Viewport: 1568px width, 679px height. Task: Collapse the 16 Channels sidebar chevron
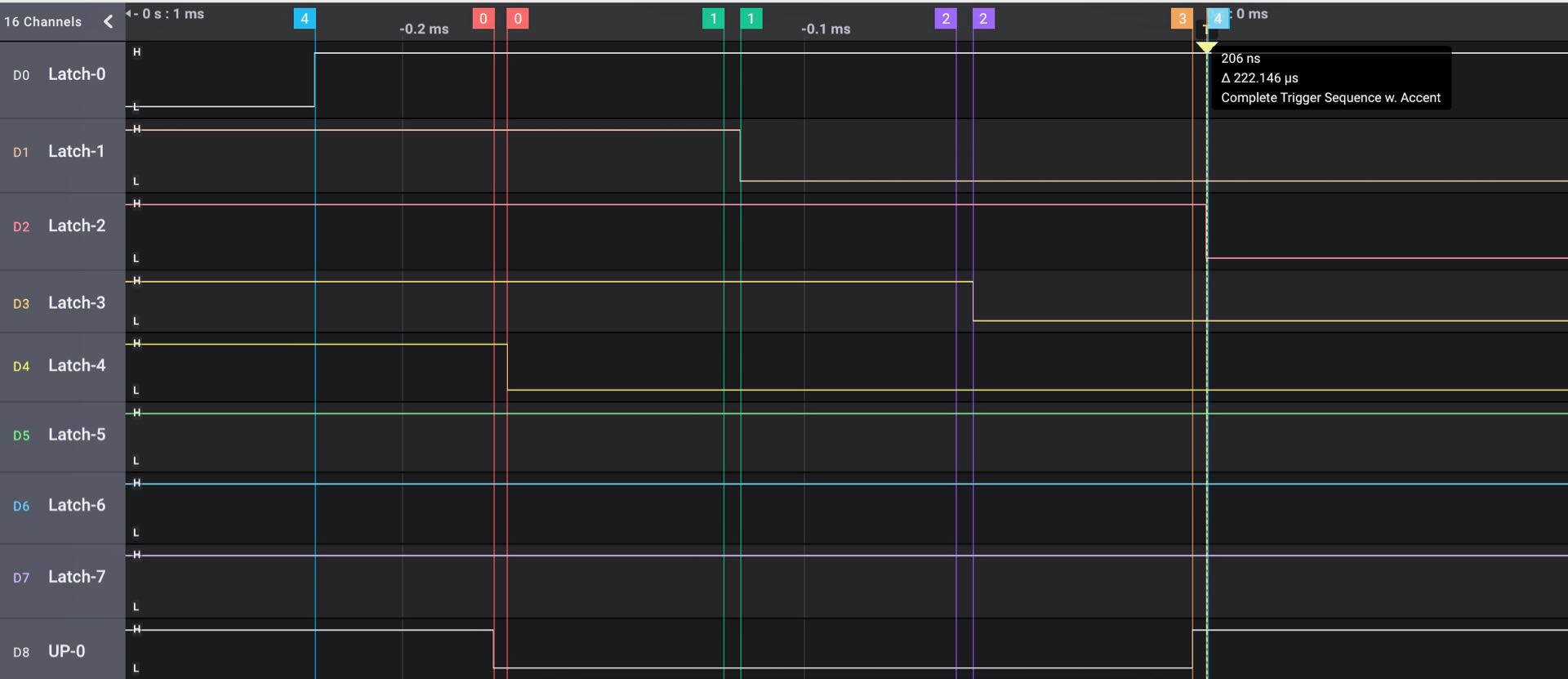coord(108,22)
